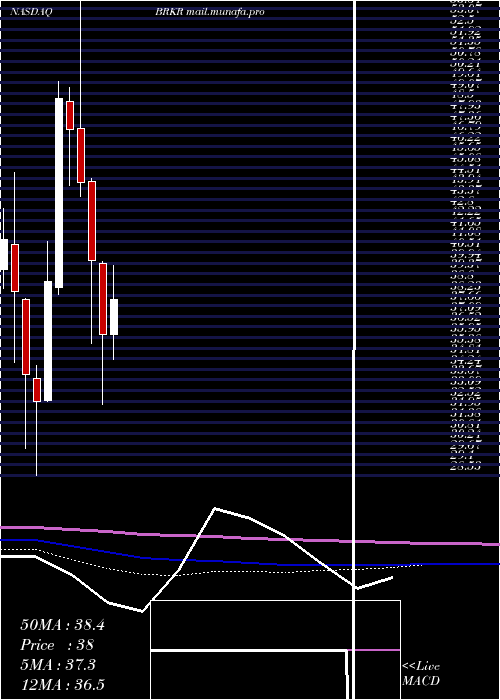Click the peak of the white MACD line
This screenshot has width=500, height=700.
pyautogui.click(x=215, y=508)
